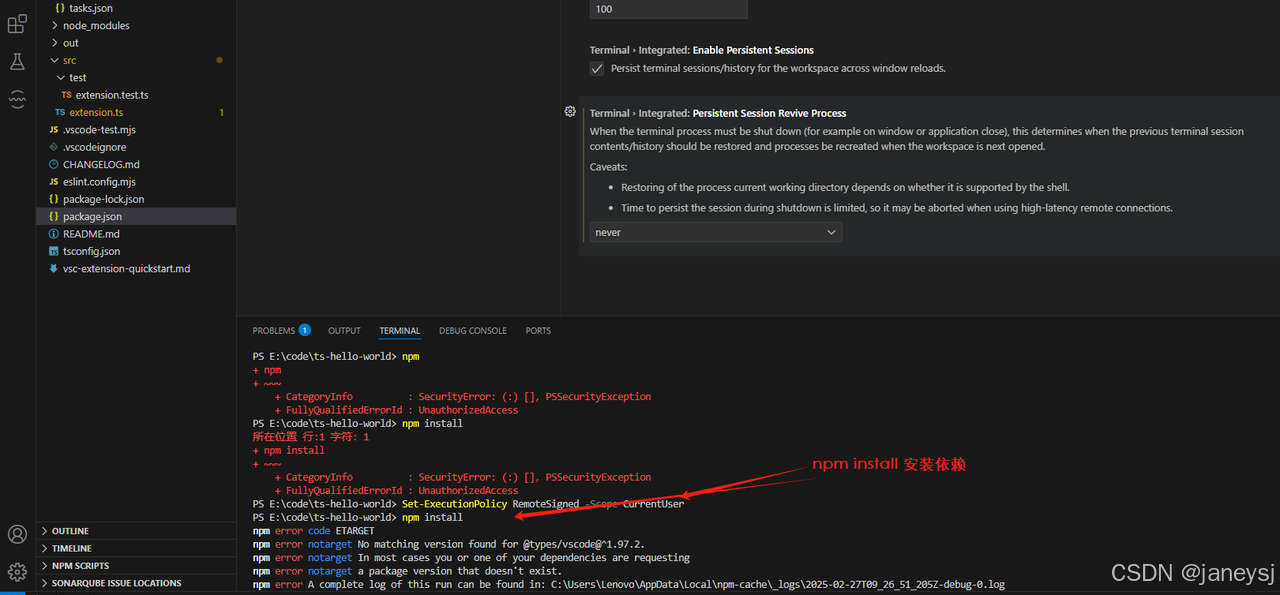The width and height of the screenshot is (1280, 595).
Task: Open the Testing flask icon
Action: coord(17,62)
